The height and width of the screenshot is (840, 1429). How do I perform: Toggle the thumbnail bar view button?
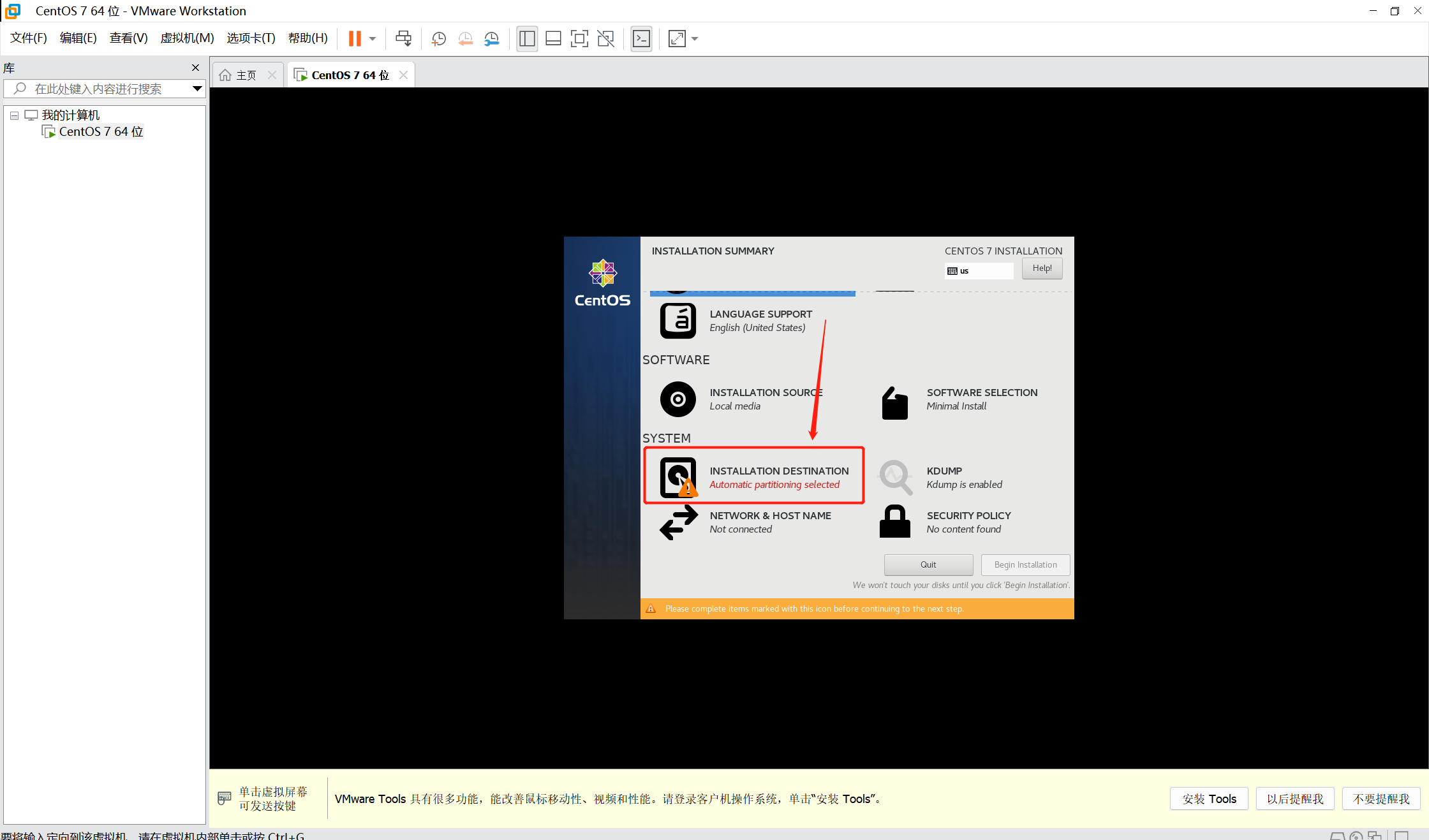pyautogui.click(x=553, y=39)
